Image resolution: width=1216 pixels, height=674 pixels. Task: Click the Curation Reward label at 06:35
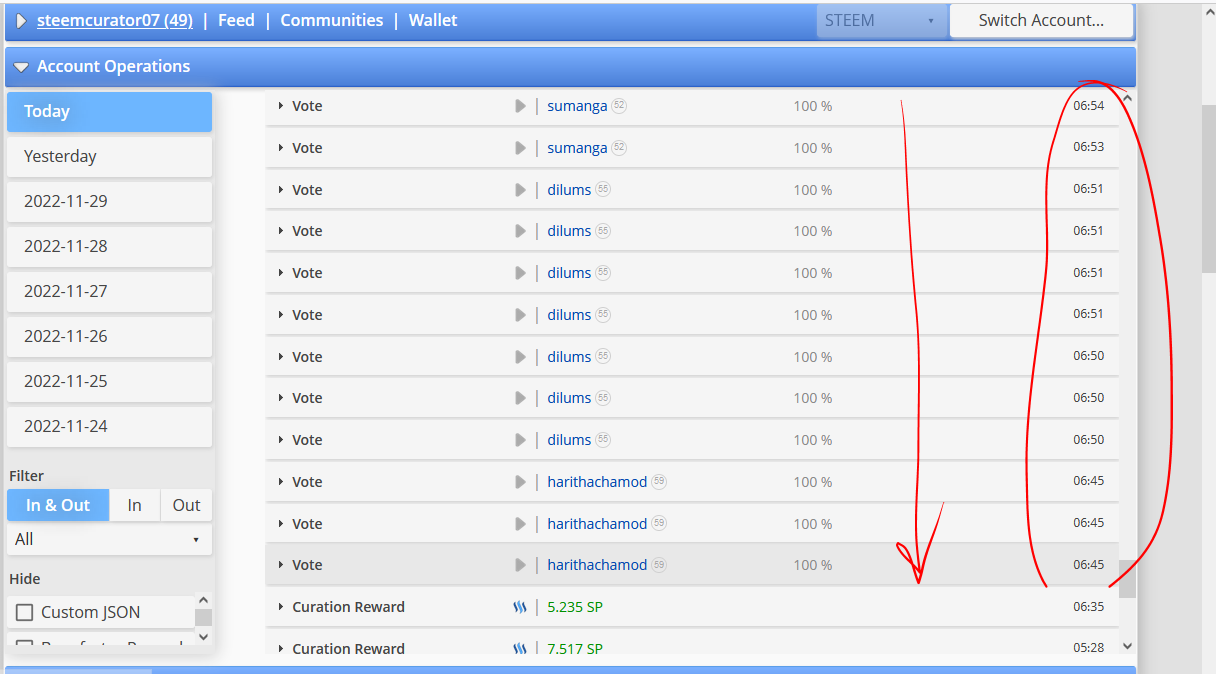coord(348,607)
